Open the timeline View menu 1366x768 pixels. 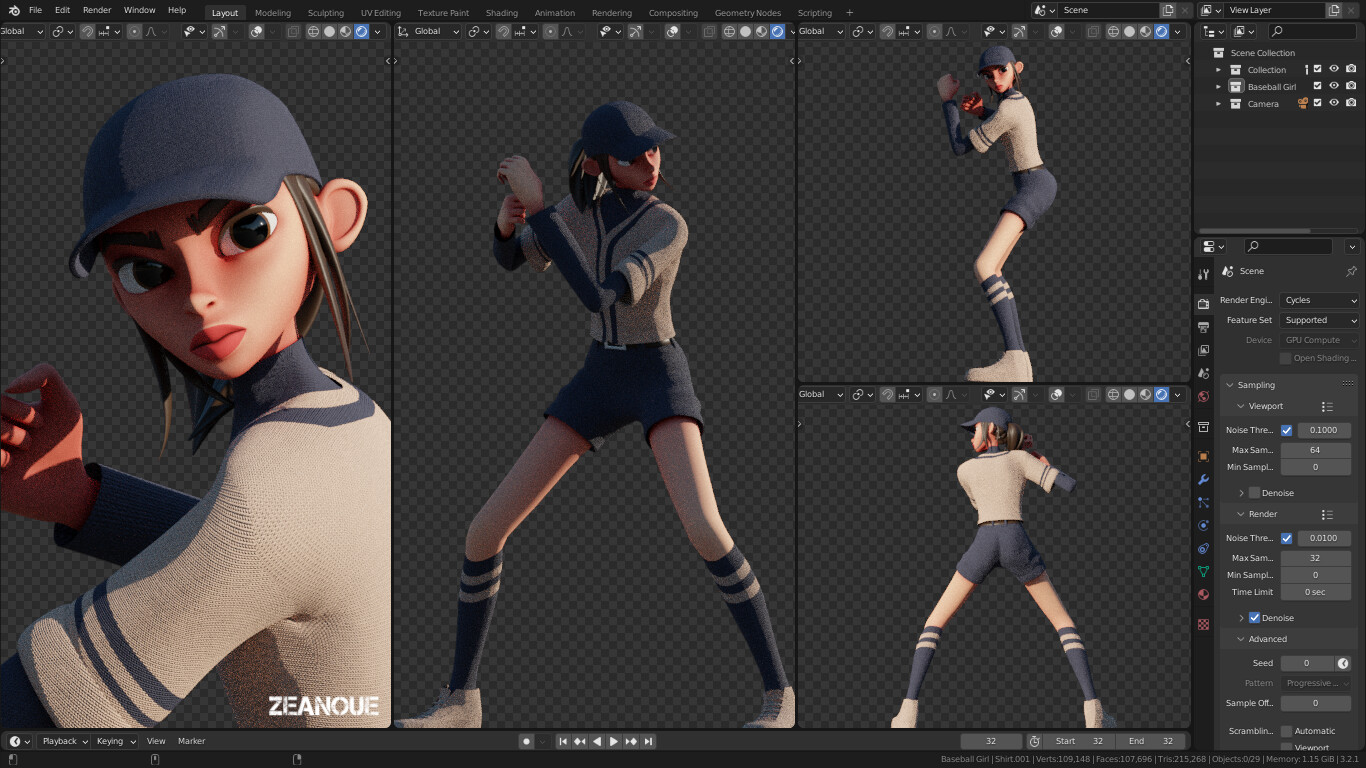point(156,741)
